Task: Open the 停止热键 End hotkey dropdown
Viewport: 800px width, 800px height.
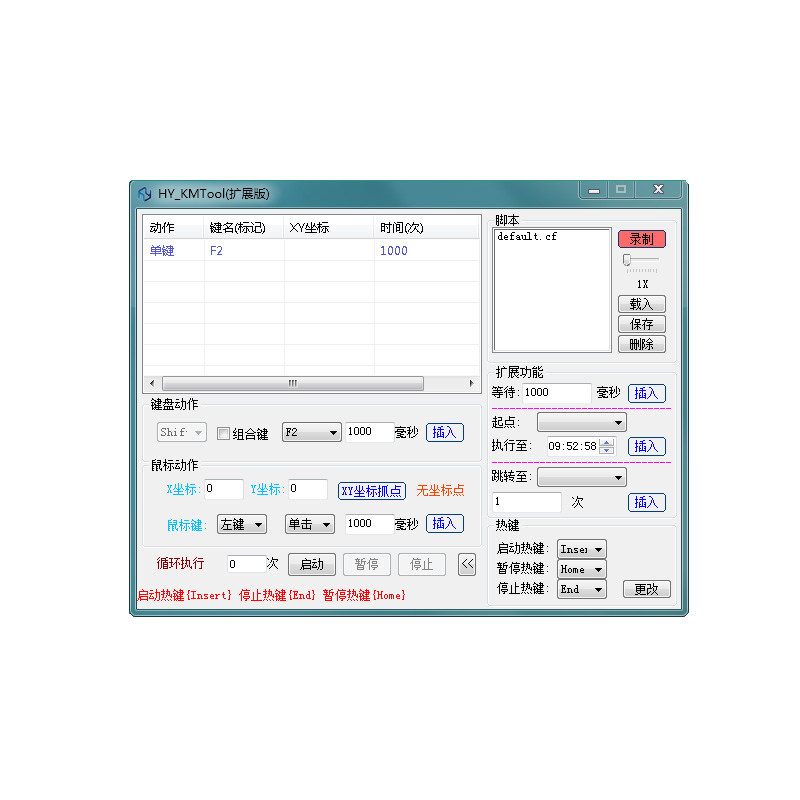Action: (582, 589)
